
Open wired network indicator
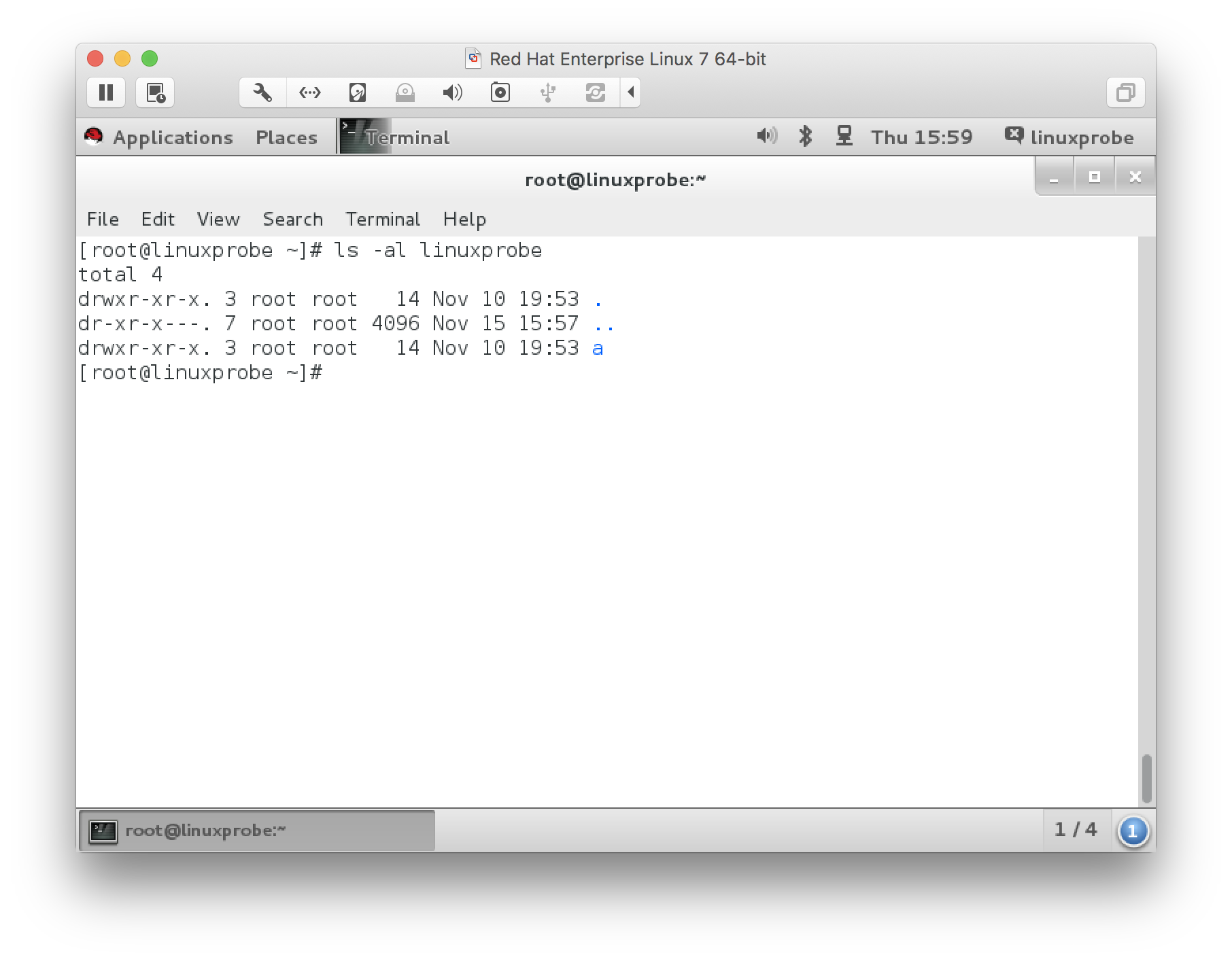coord(844,136)
